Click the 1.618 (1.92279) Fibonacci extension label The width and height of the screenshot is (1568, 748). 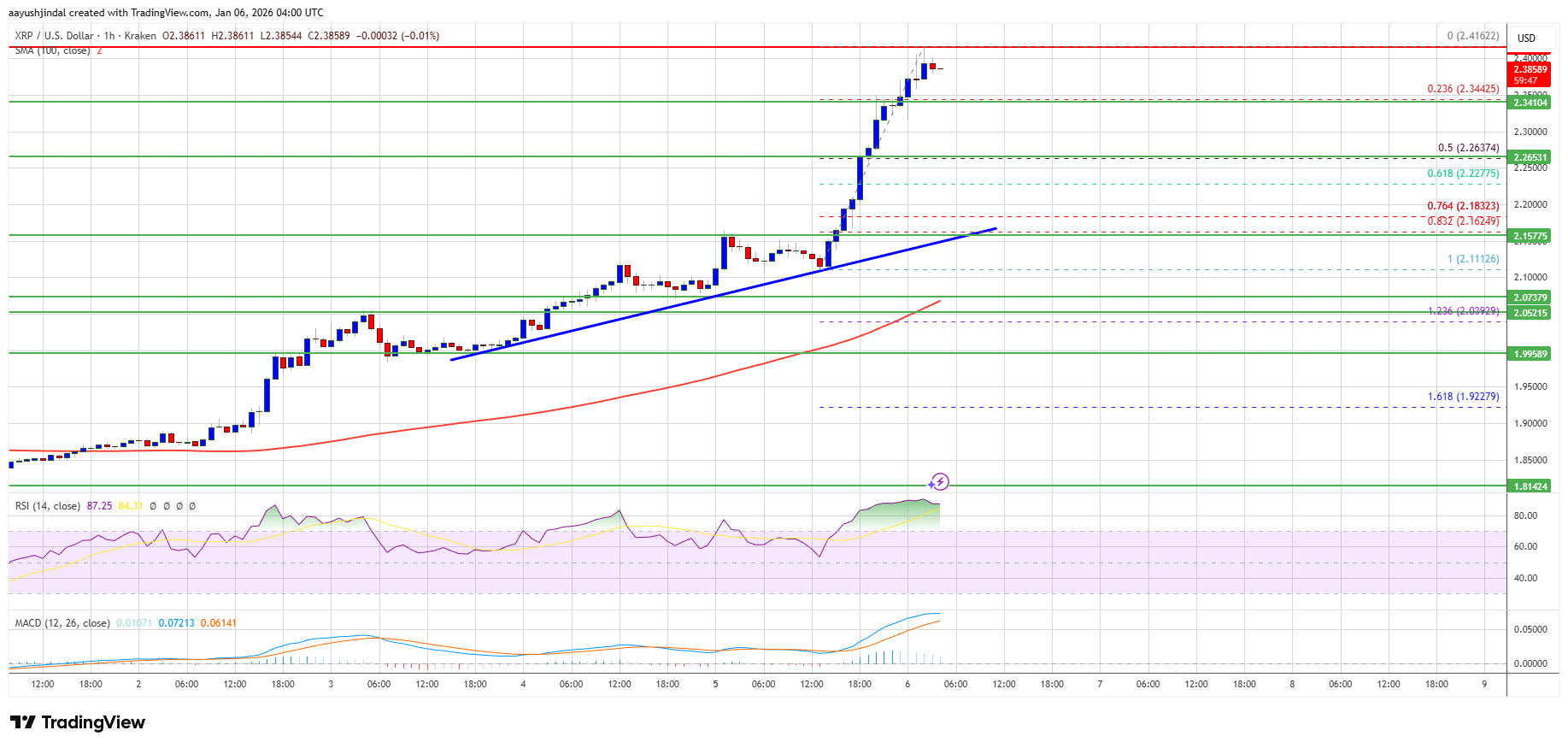tap(1463, 397)
